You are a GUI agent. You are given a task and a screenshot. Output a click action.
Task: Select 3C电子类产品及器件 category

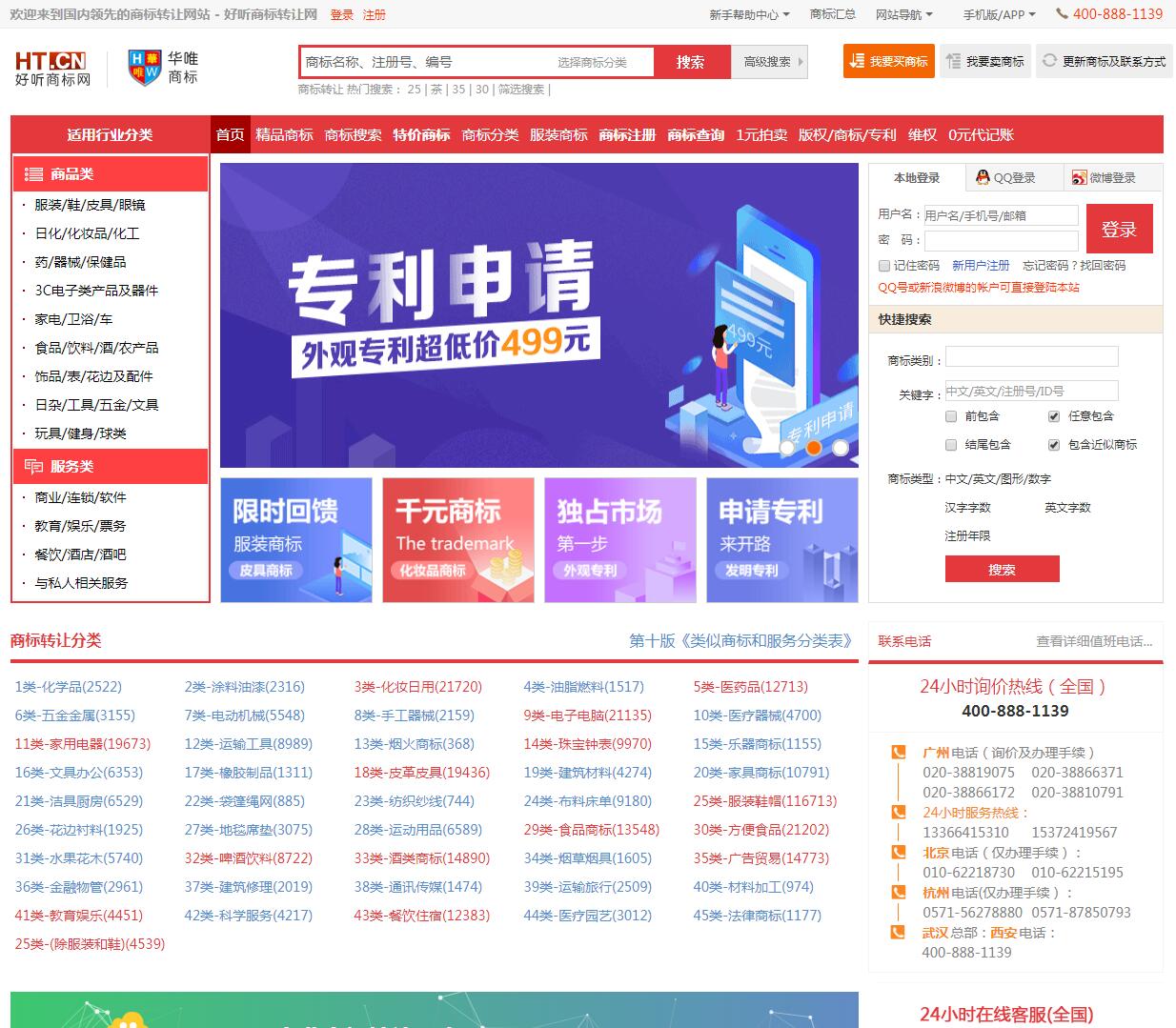(x=96, y=291)
